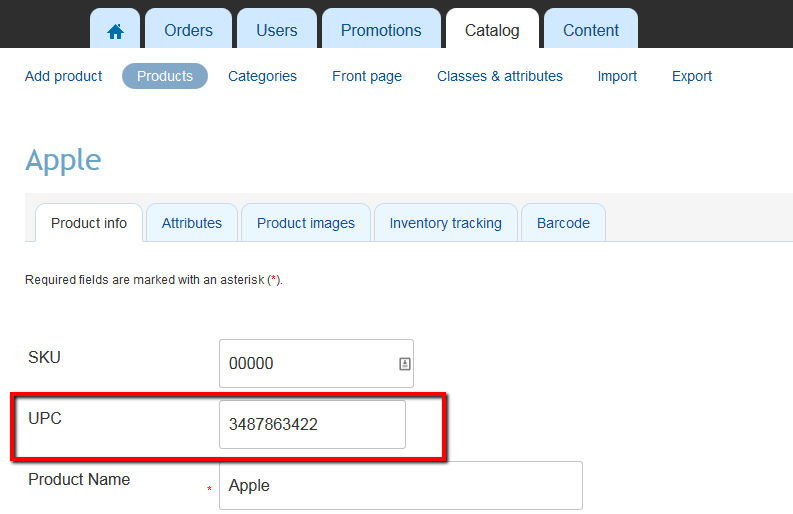This screenshot has width=793, height=514.
Task: Click the Add product link
Action: tap(63, 76)
